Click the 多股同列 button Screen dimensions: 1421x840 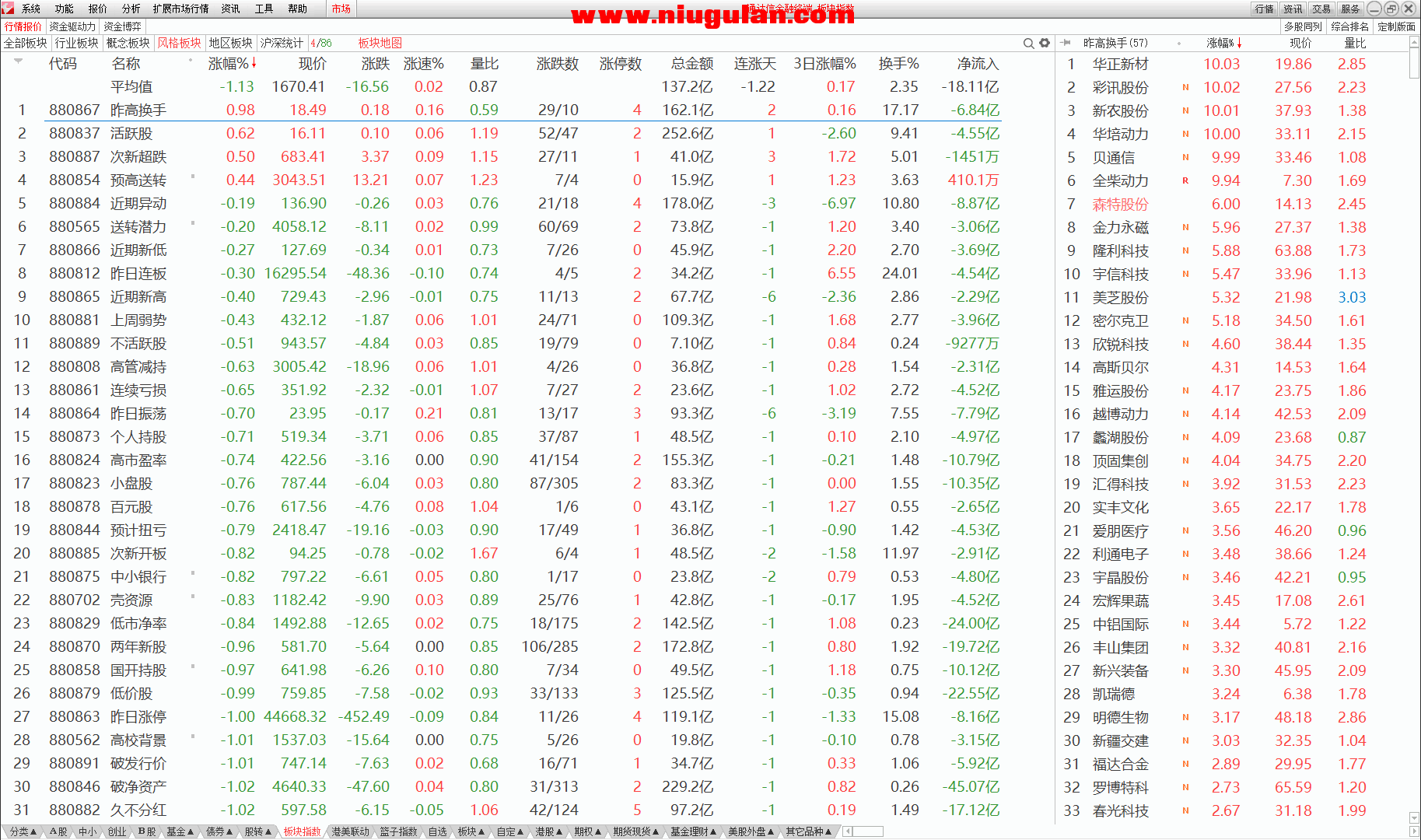pos(1303,26)
